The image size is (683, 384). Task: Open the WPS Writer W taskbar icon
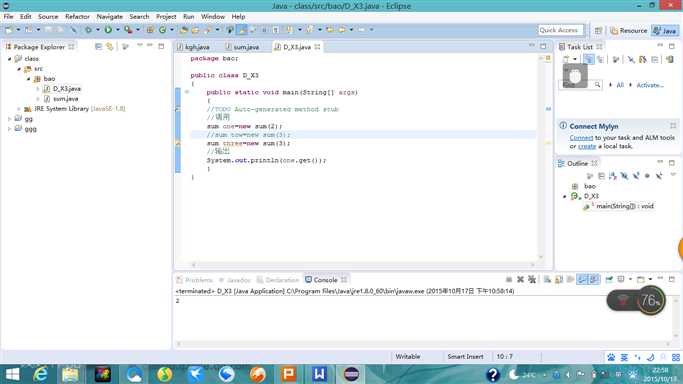pos(319,374)
